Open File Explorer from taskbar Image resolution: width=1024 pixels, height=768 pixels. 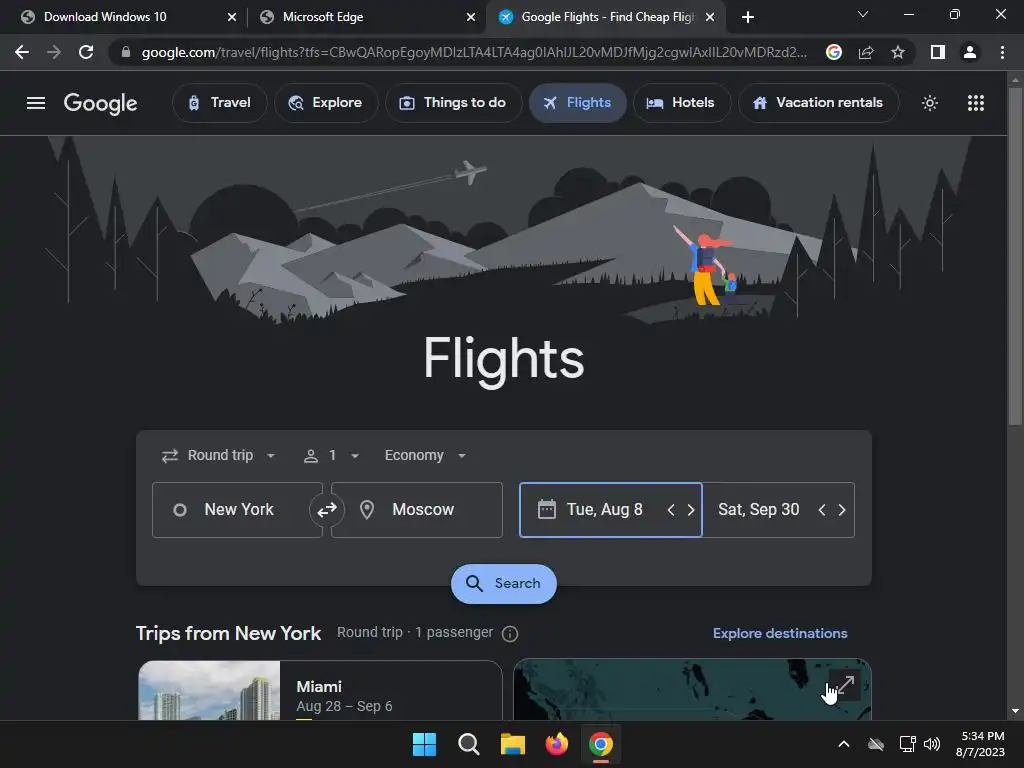[513, 744]
